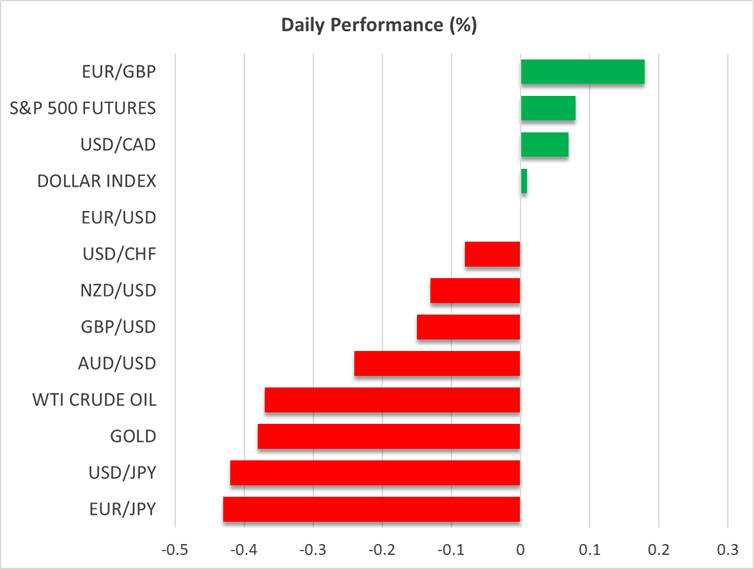Click the -0.5 axis tick label
Viewport: 754px width, 569px height.
(x=175, y=550)
